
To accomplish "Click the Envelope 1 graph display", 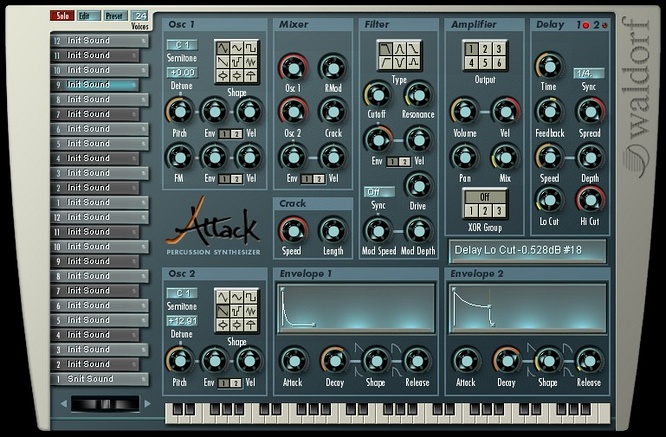I will (x=356, y=309).
